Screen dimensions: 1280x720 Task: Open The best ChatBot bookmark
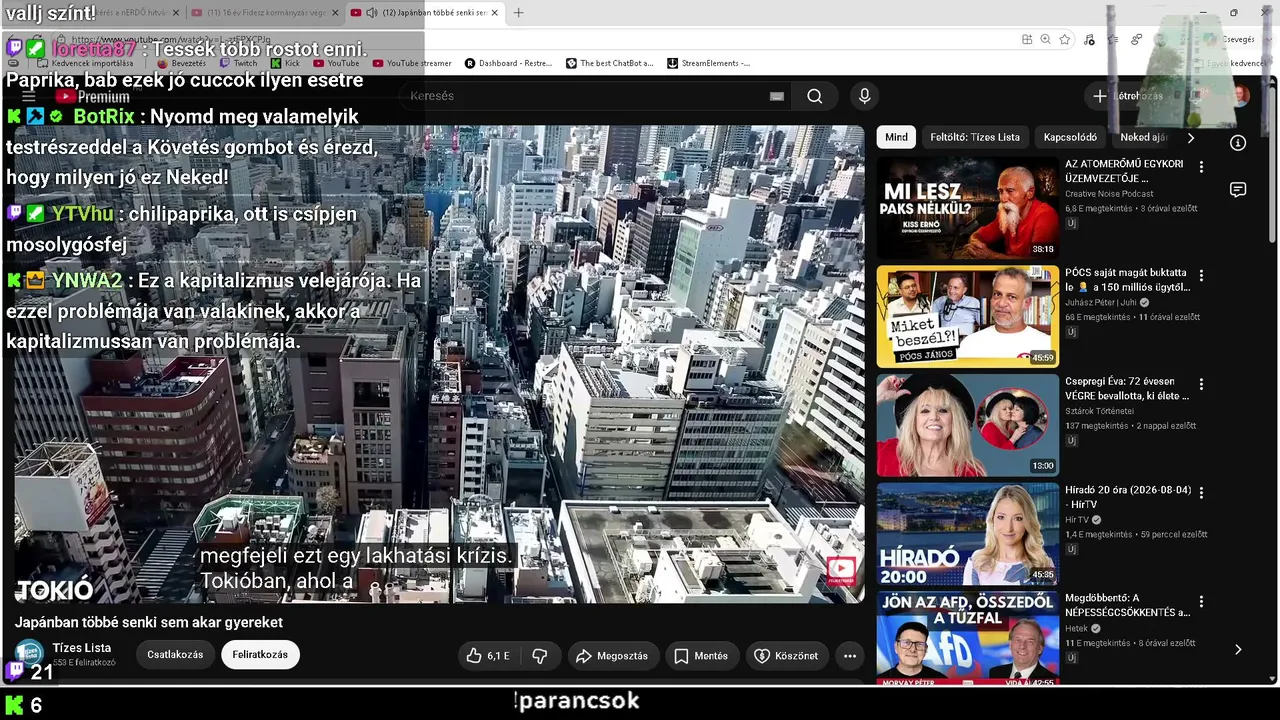coord(609,63)
